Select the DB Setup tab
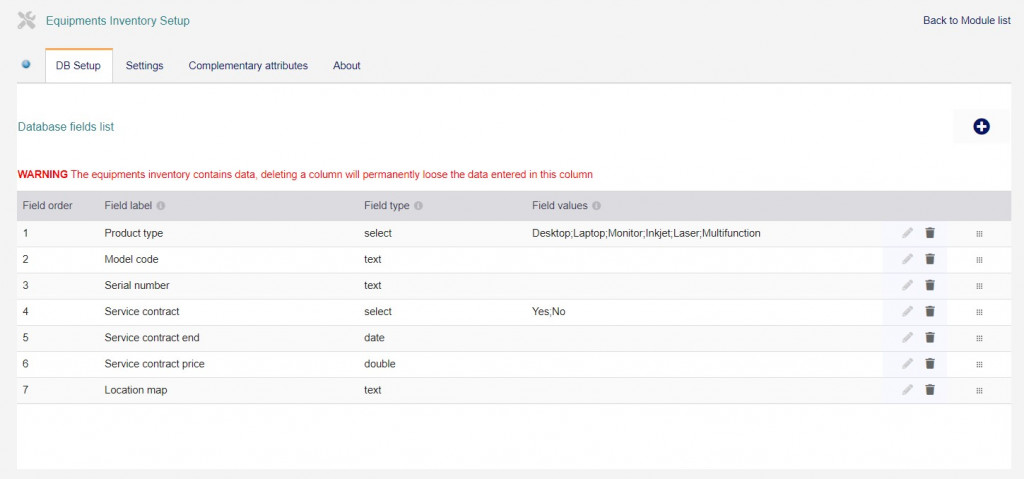1024x479 pixels. [78, 66]
